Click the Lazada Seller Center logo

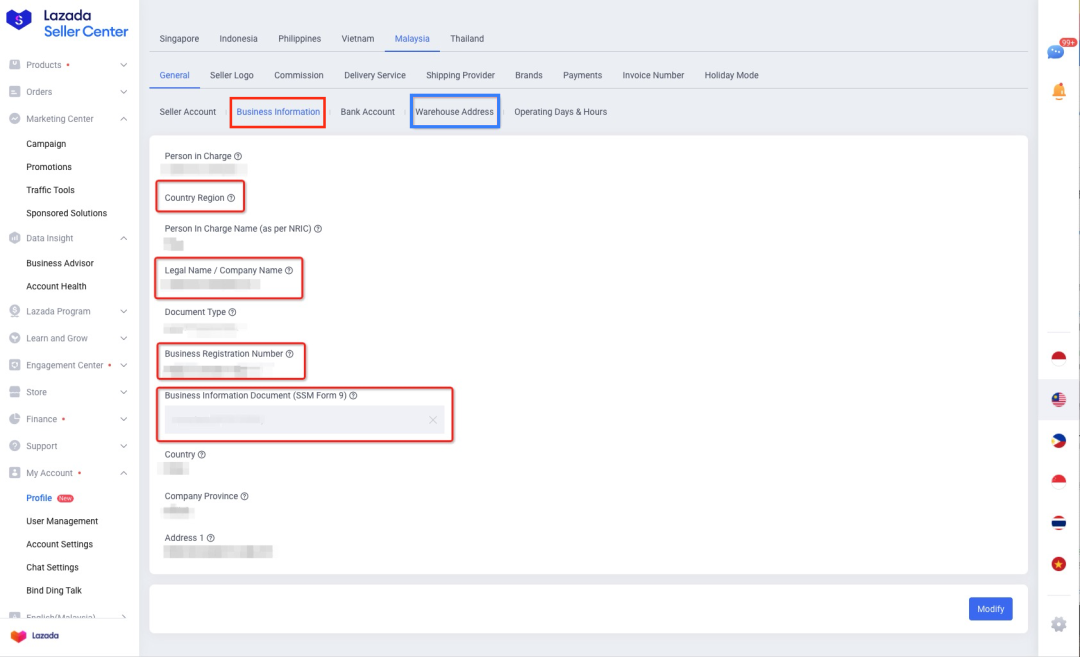coord(67,23)
